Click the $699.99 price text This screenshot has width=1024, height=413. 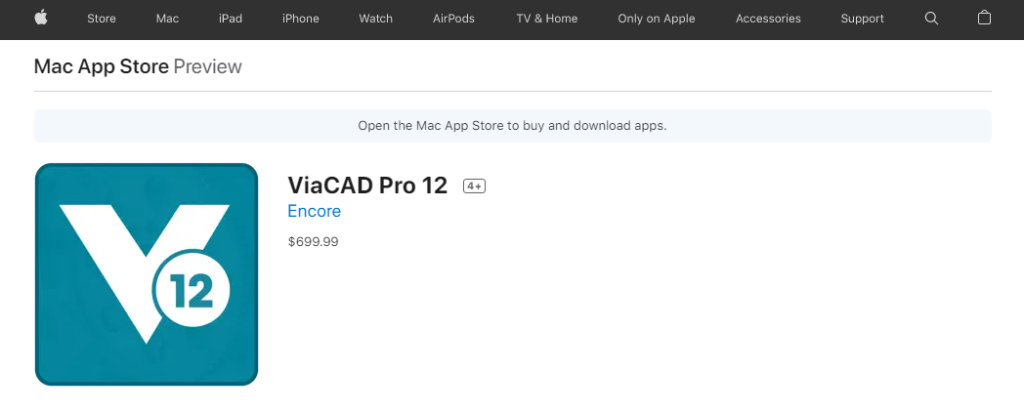(x=313, y=242)
